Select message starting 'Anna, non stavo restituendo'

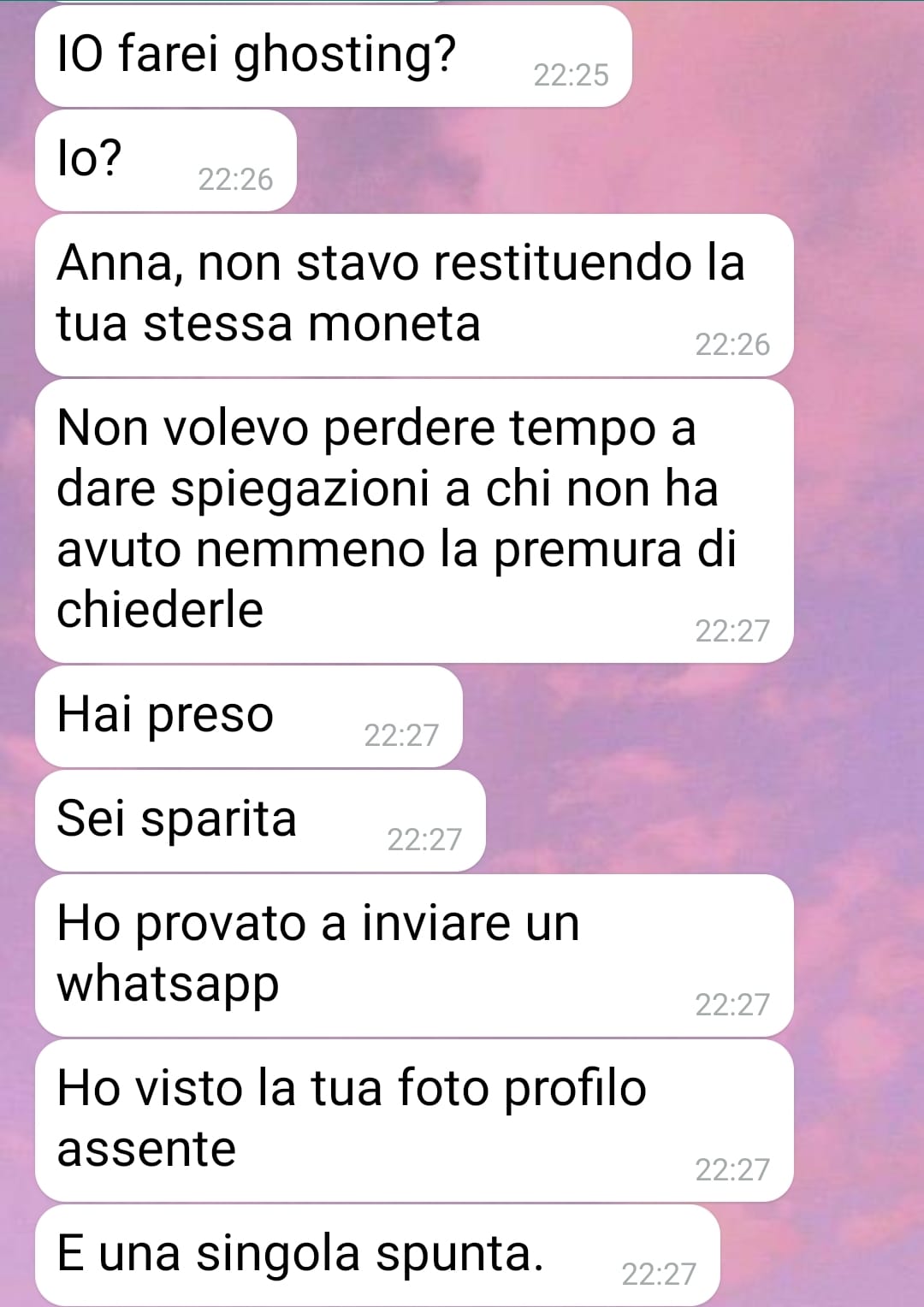pyautogui.click(x=414, y=294)
